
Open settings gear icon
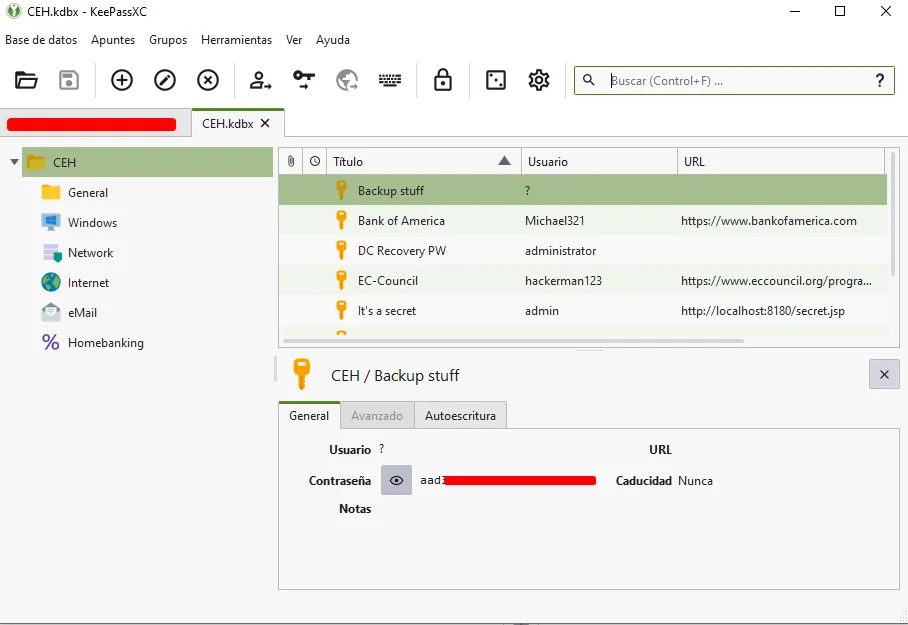tap(539, 80)
